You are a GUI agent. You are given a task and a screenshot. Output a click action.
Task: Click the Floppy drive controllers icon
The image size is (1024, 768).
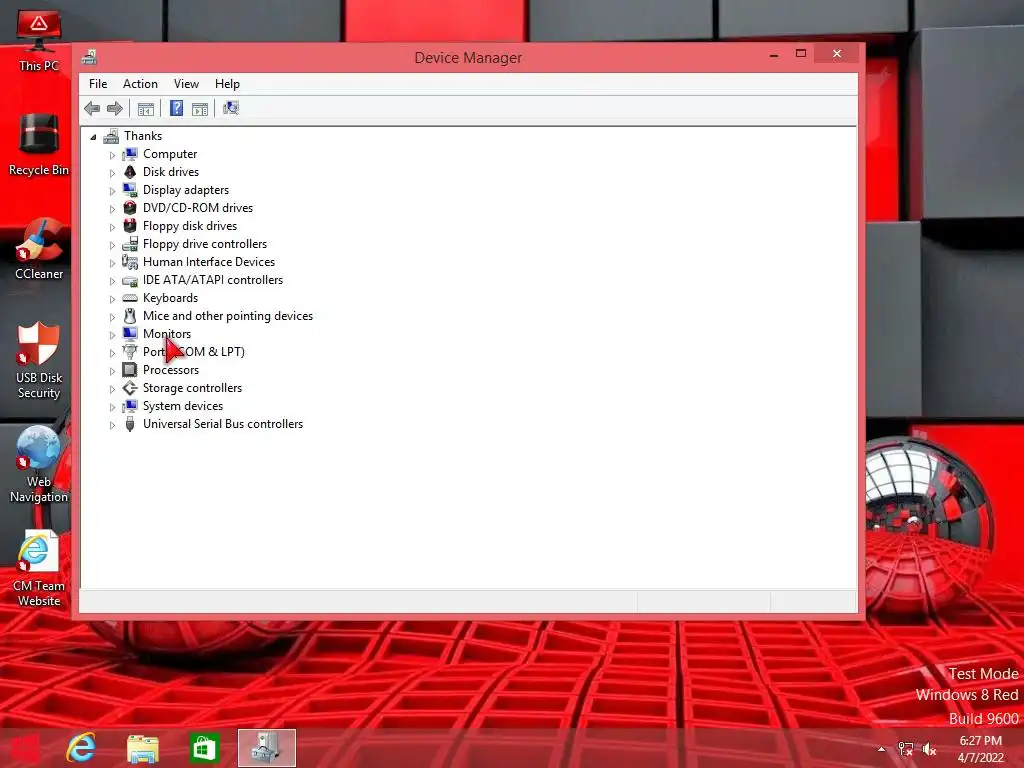(130, 244)
